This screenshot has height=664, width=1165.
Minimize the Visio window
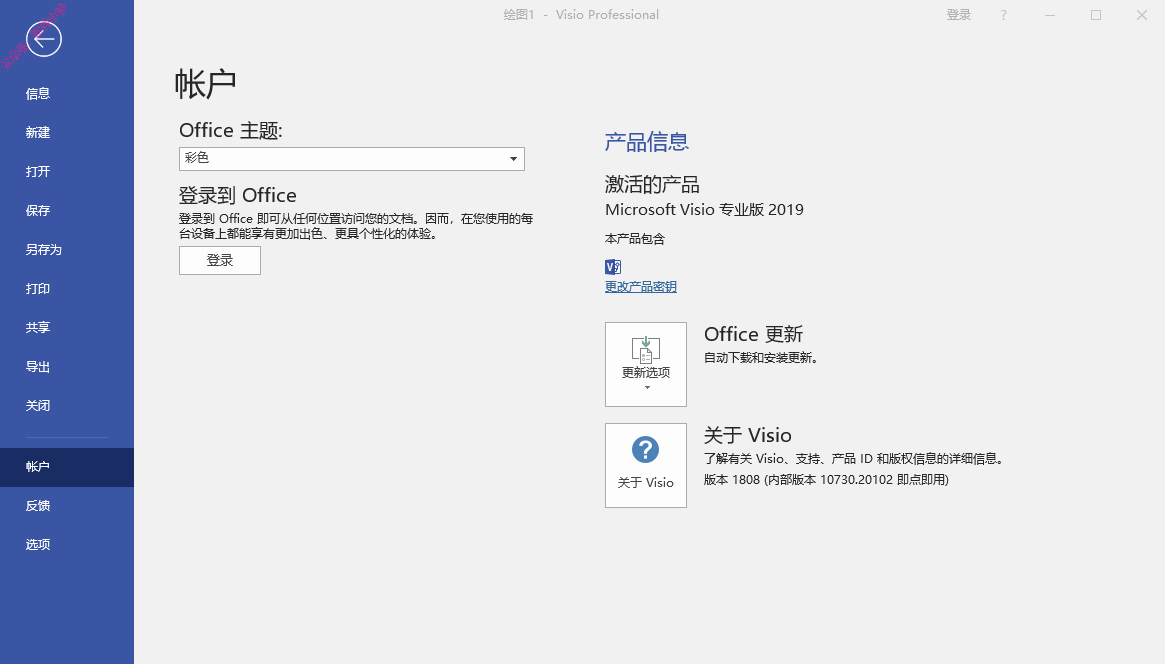[1050, 15]
